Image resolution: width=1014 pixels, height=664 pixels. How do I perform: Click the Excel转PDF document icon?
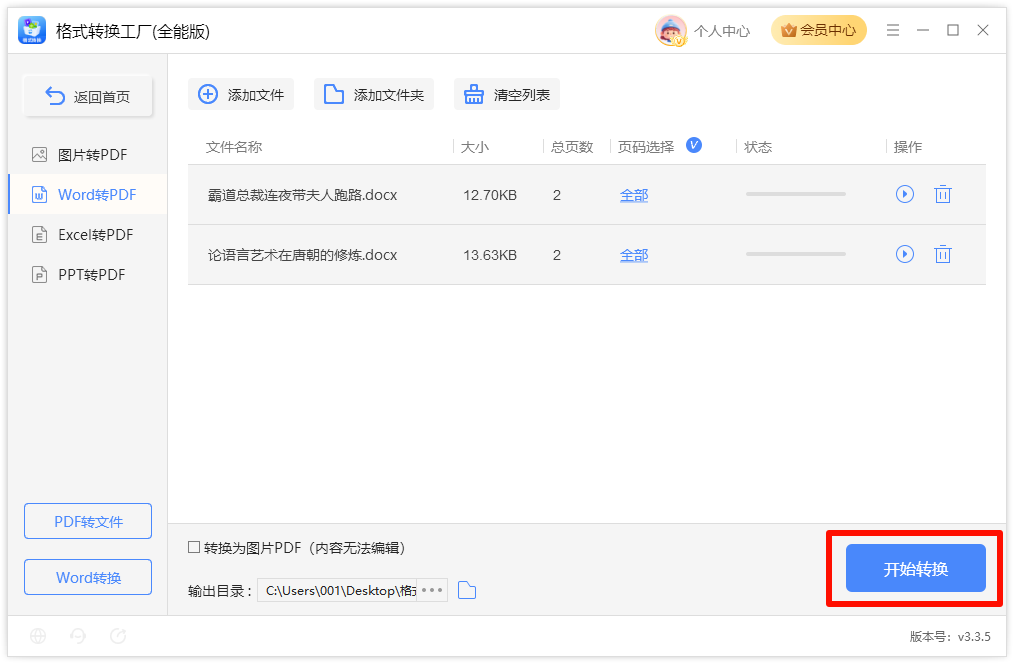coord(39,235)
